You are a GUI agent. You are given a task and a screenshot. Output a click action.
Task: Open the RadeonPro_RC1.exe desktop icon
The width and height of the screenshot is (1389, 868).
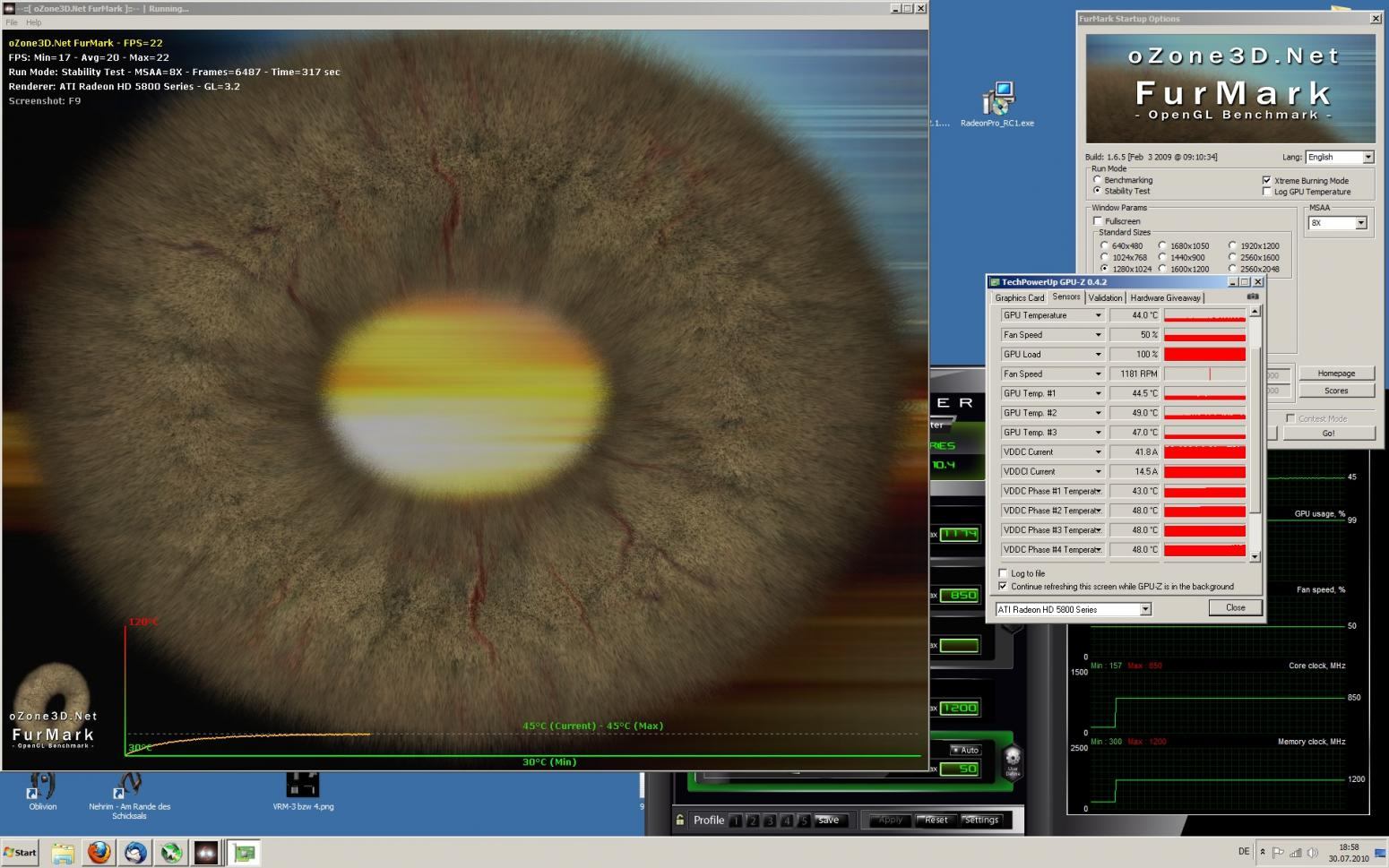[996, 100]
